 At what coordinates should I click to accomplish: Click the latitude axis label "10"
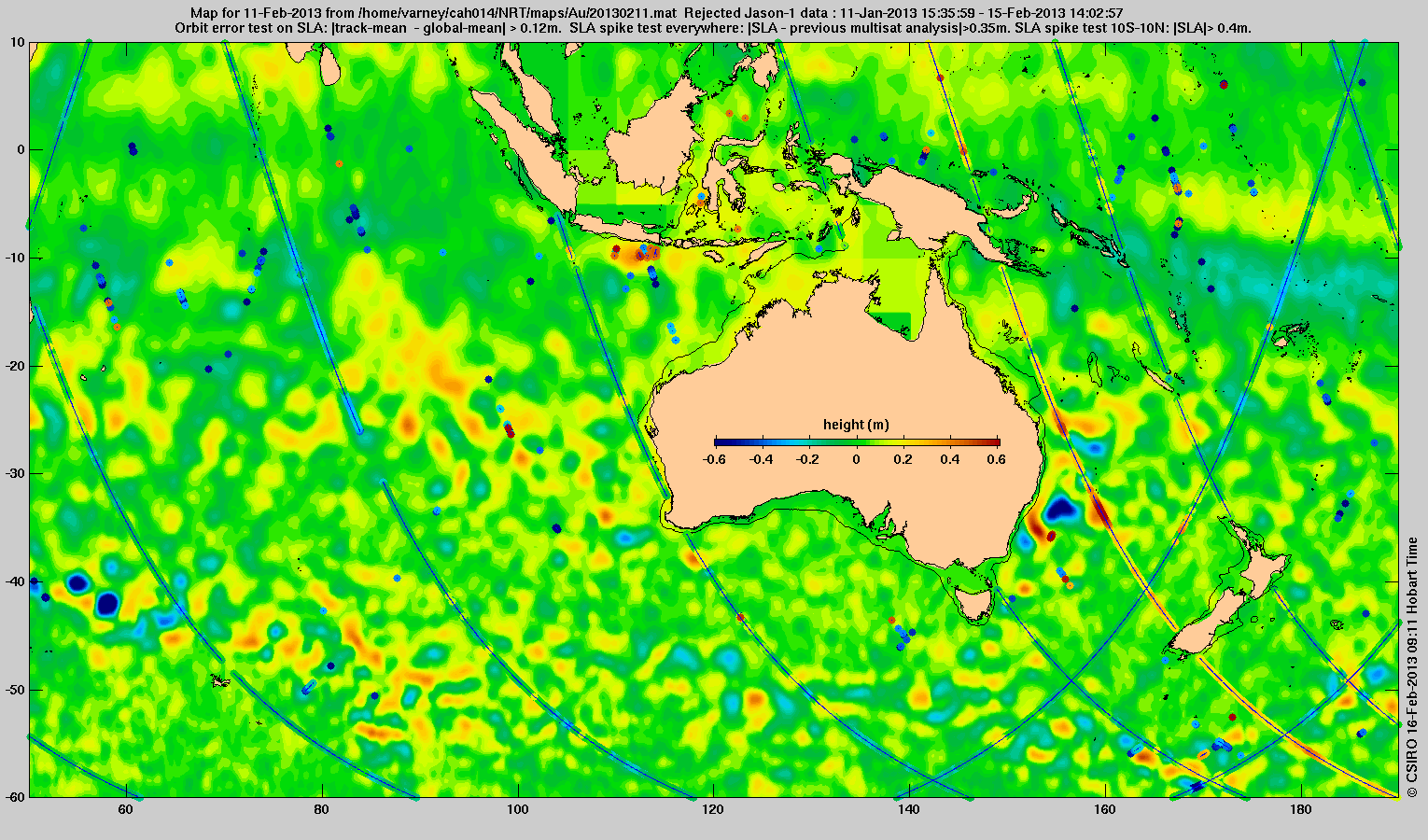click(18, 42)
